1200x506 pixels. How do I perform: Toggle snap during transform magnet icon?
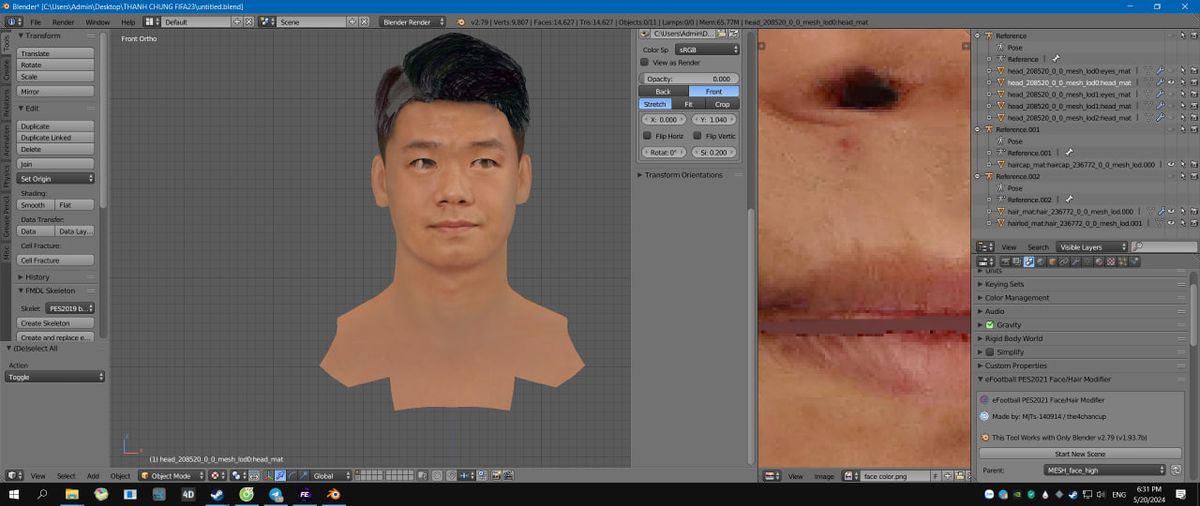click(x=450, y=476)
